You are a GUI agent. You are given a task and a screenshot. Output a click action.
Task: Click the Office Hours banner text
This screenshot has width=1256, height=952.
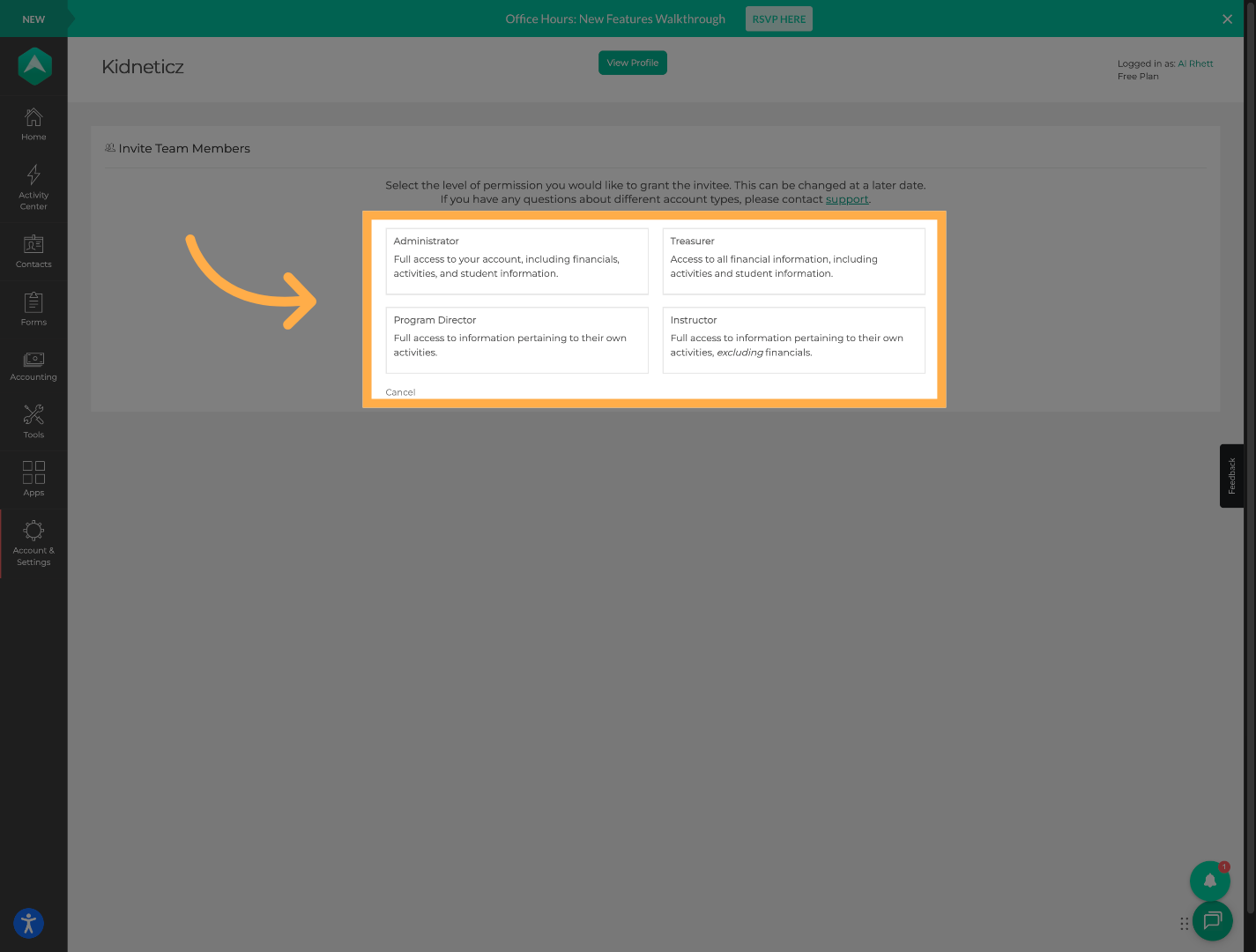[615, 19]
